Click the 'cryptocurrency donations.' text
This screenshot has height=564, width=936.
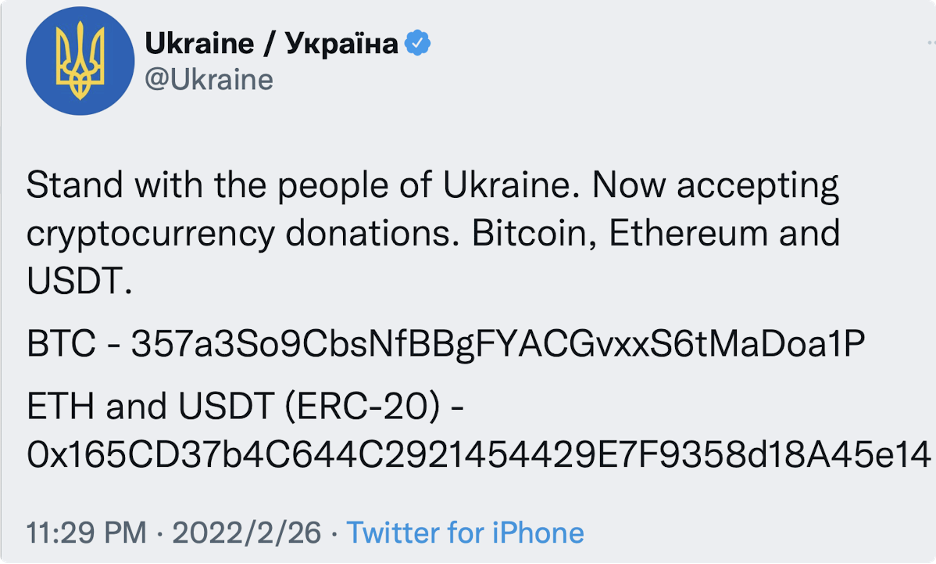pyautogui.click(x=243, y=234)
